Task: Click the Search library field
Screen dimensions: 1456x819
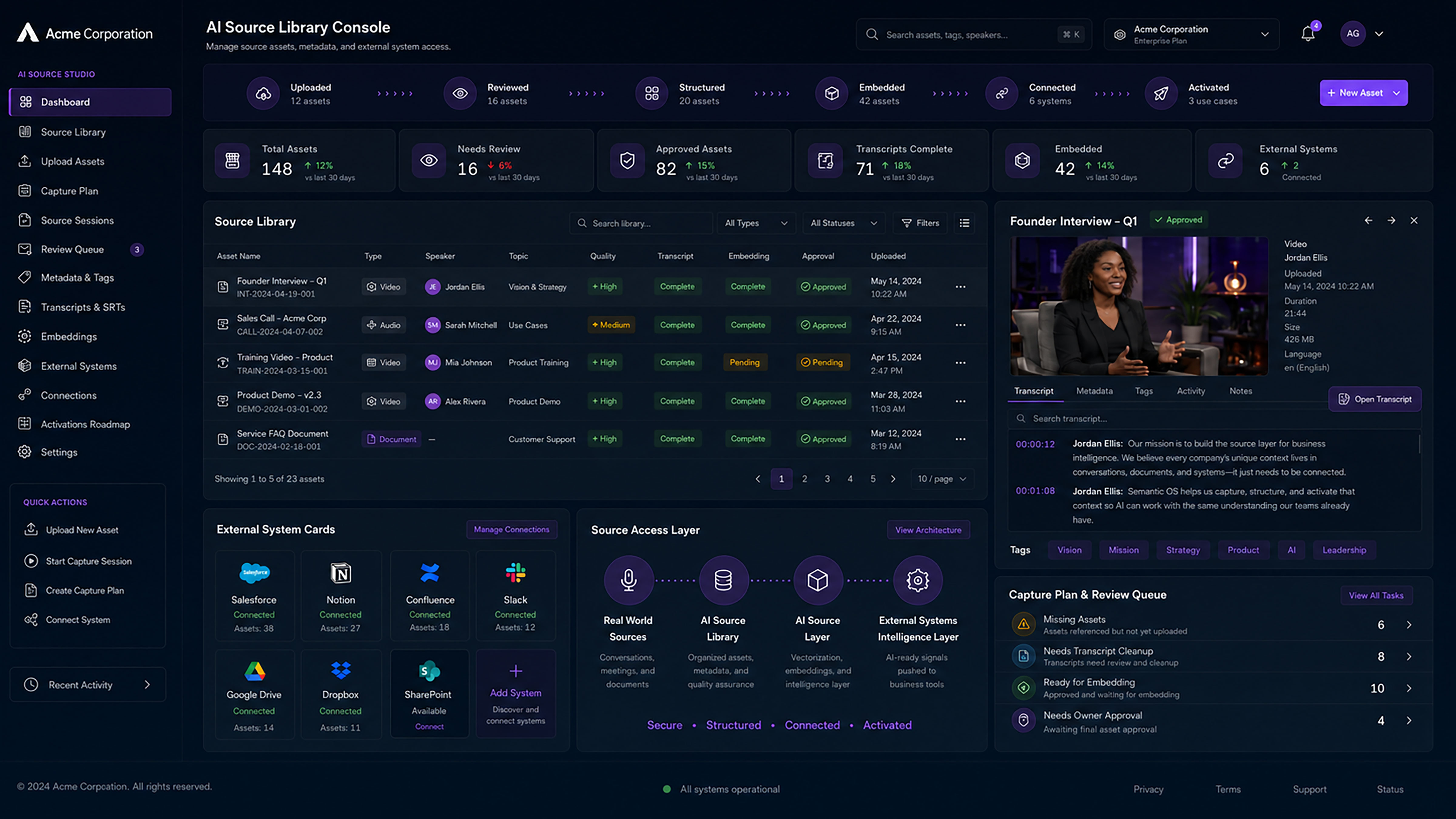Action: 641,223
